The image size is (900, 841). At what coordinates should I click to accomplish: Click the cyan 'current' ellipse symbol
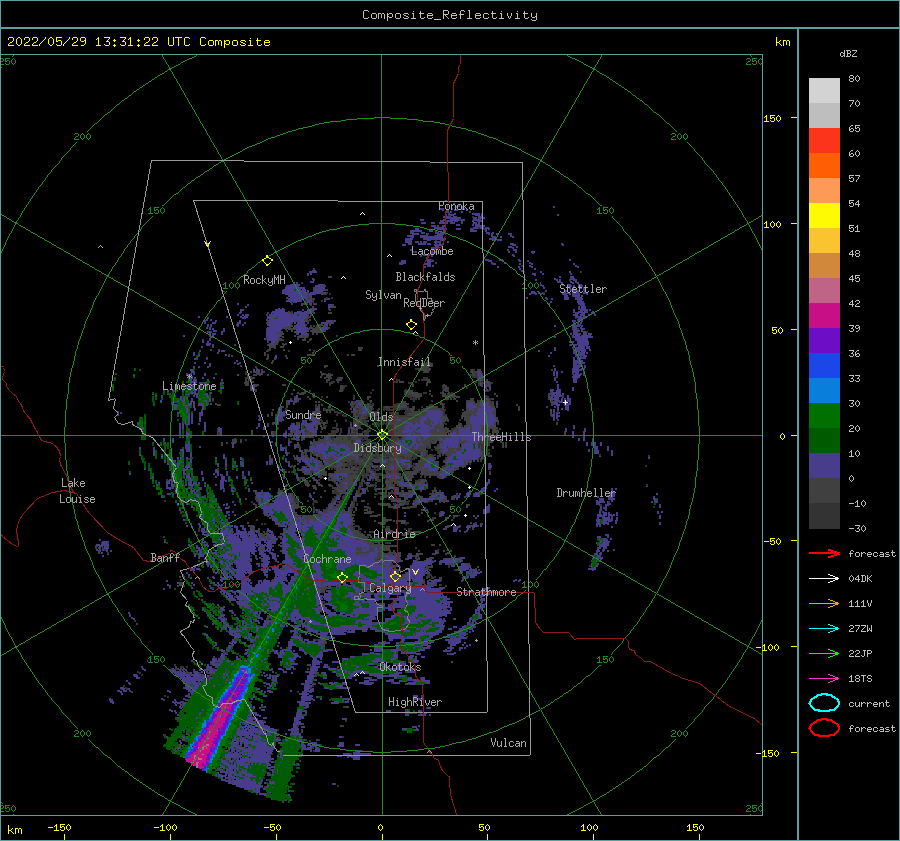824,703
